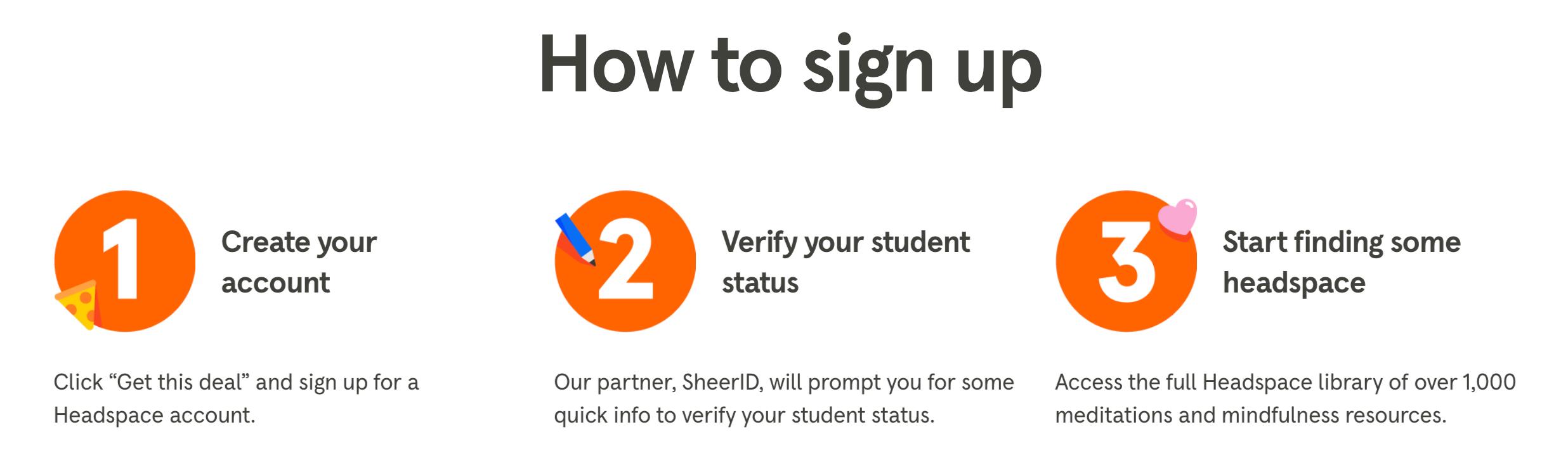Select the 'Verify your student status' heading
Screen dimensions: 1568x467
coord(846,262)
